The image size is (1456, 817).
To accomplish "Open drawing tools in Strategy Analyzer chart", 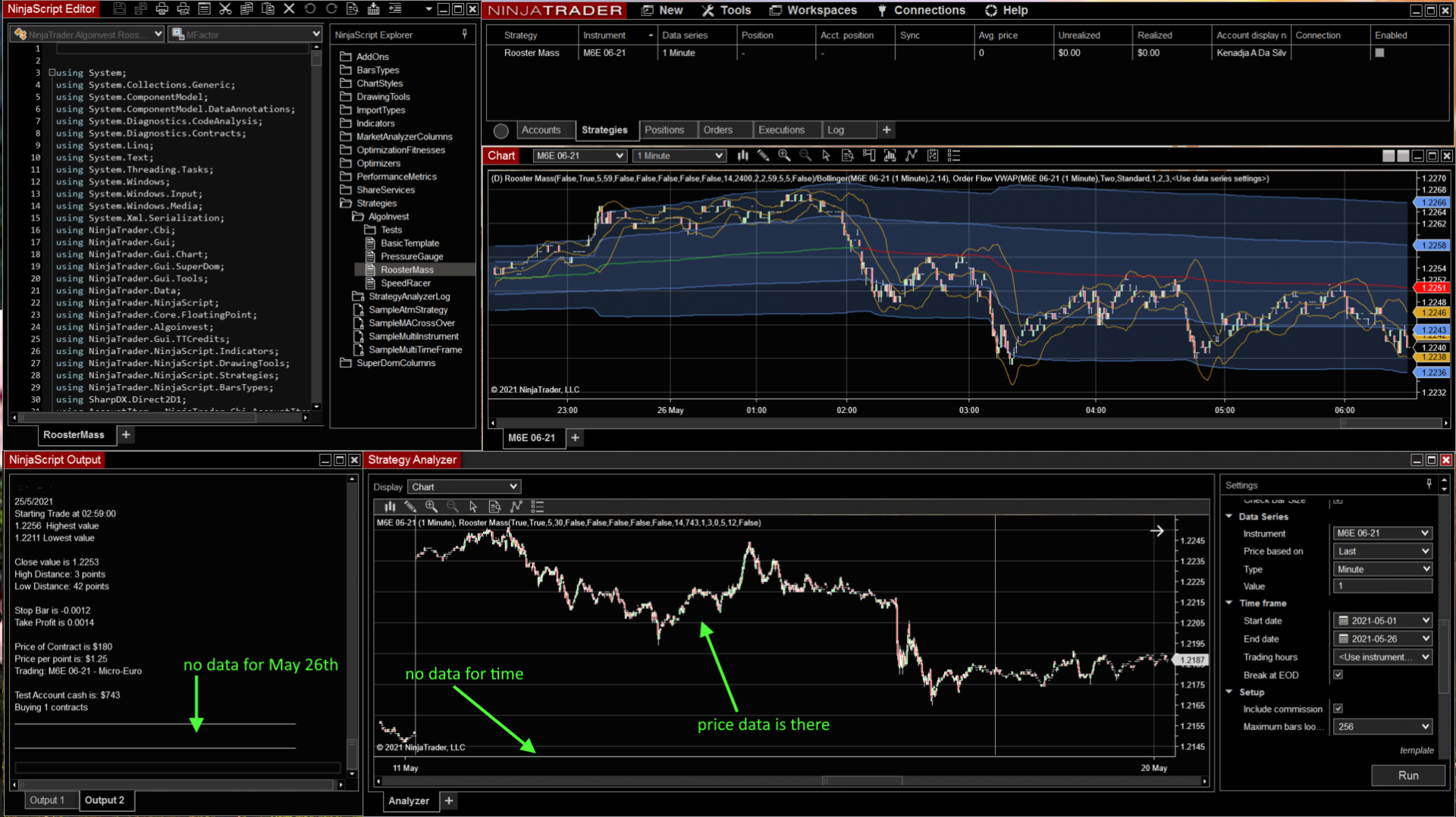I will 410,506.
